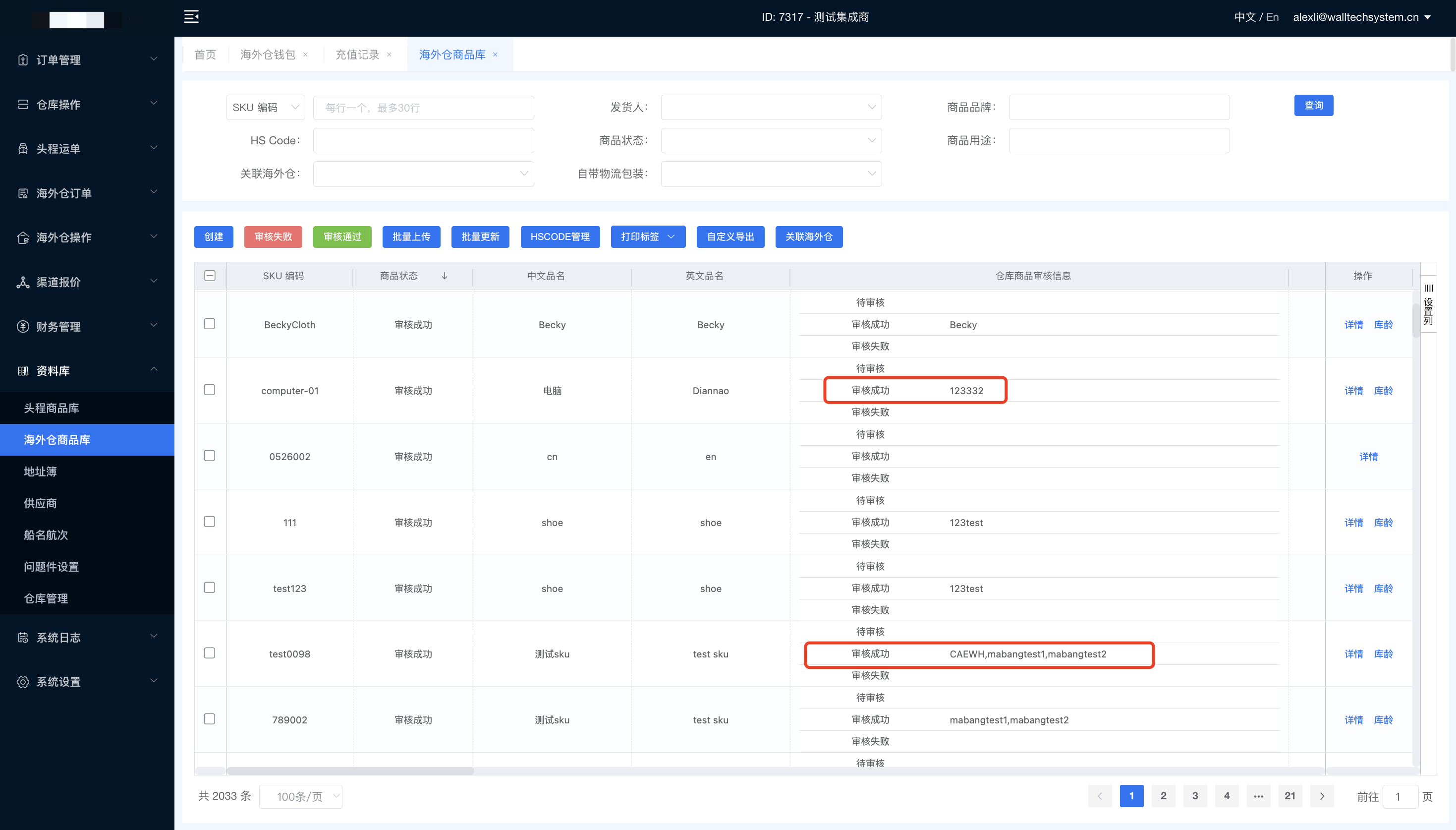Expand the 打印标签 dropdown button
The width and height of the screenshot is (1456, 830).
coord(648,237)
